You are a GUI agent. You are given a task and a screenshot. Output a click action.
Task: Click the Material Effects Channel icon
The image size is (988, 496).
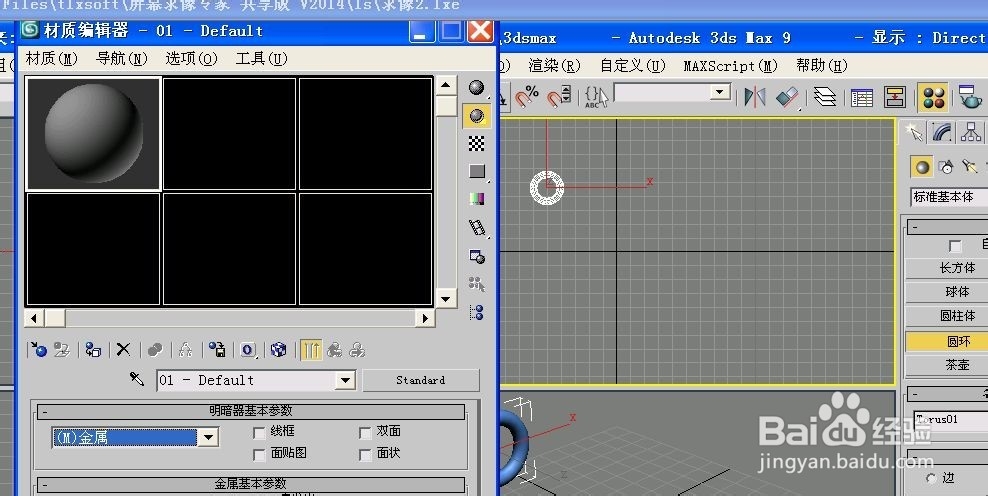point(248,350)
